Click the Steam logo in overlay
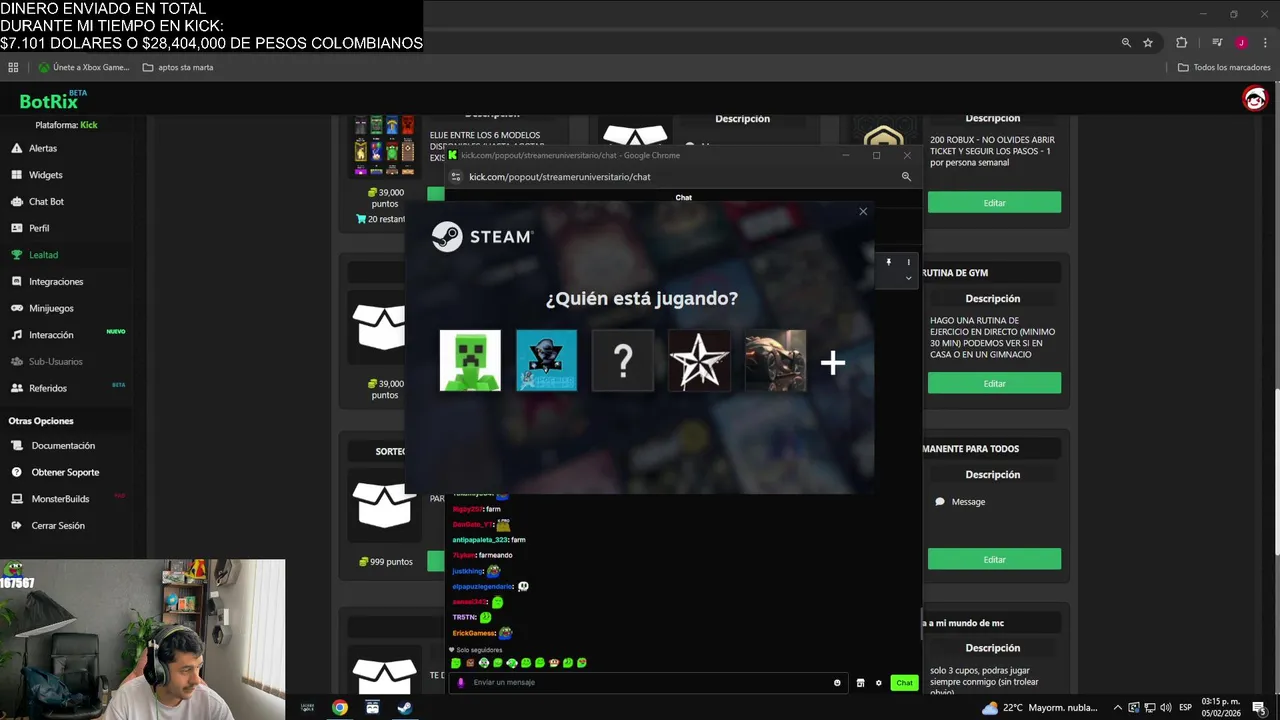 482,237
